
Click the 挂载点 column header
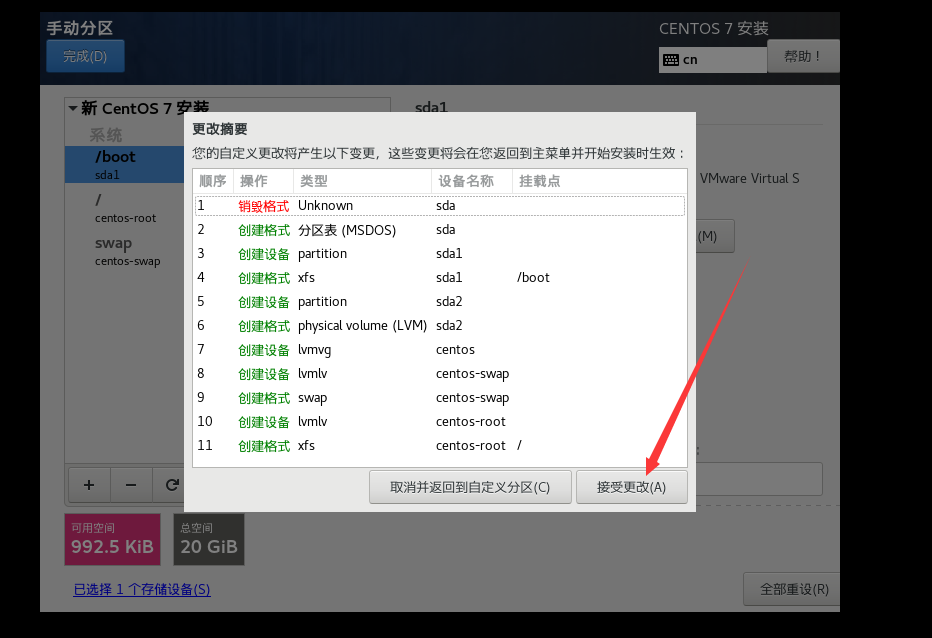tap(599, 181)
